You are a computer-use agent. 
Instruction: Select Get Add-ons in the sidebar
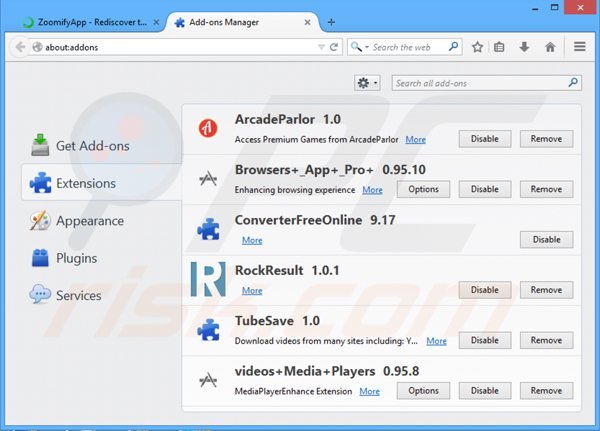tap(92, 146)
